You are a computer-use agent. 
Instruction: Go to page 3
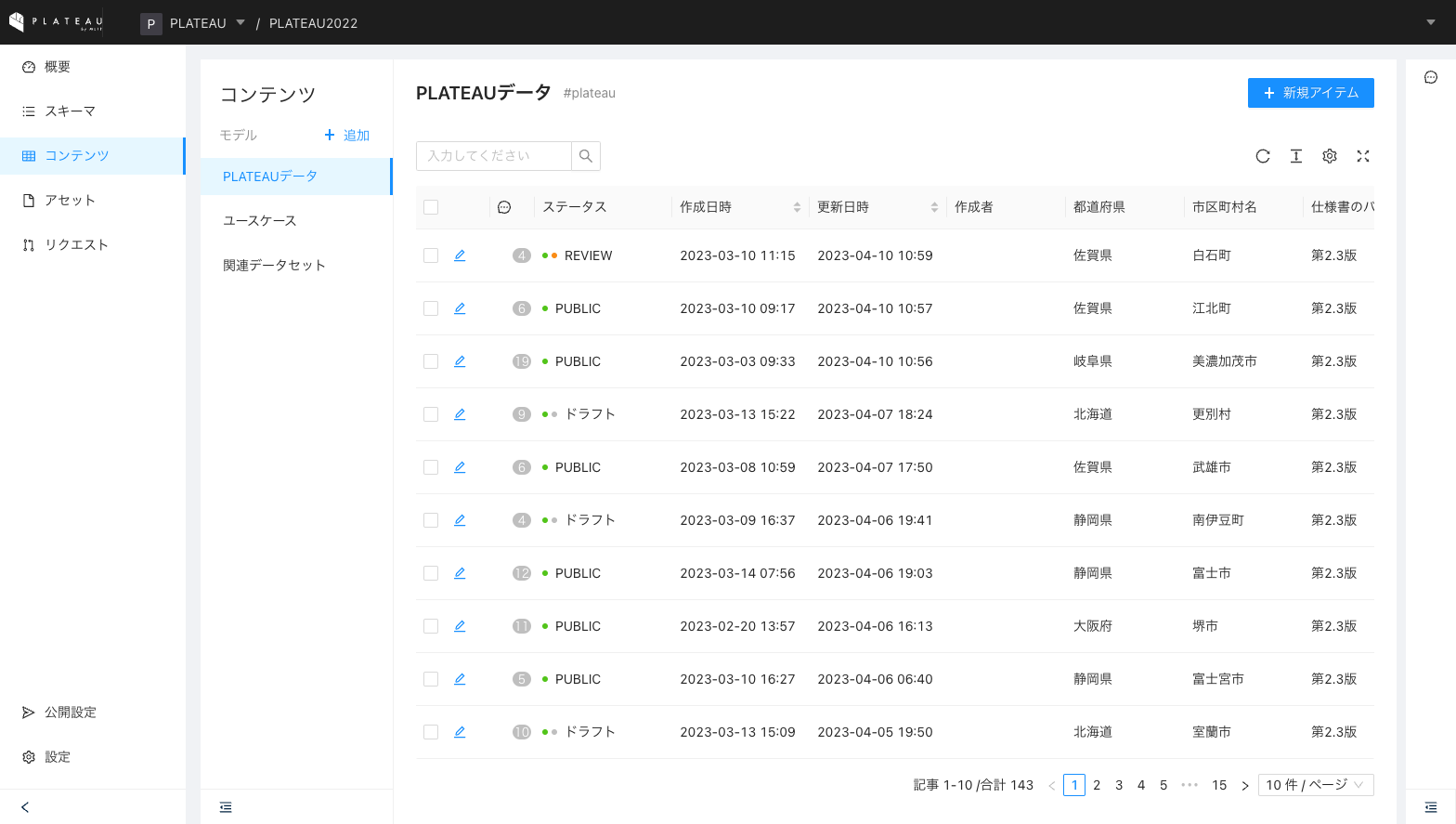coord(1119,785)
